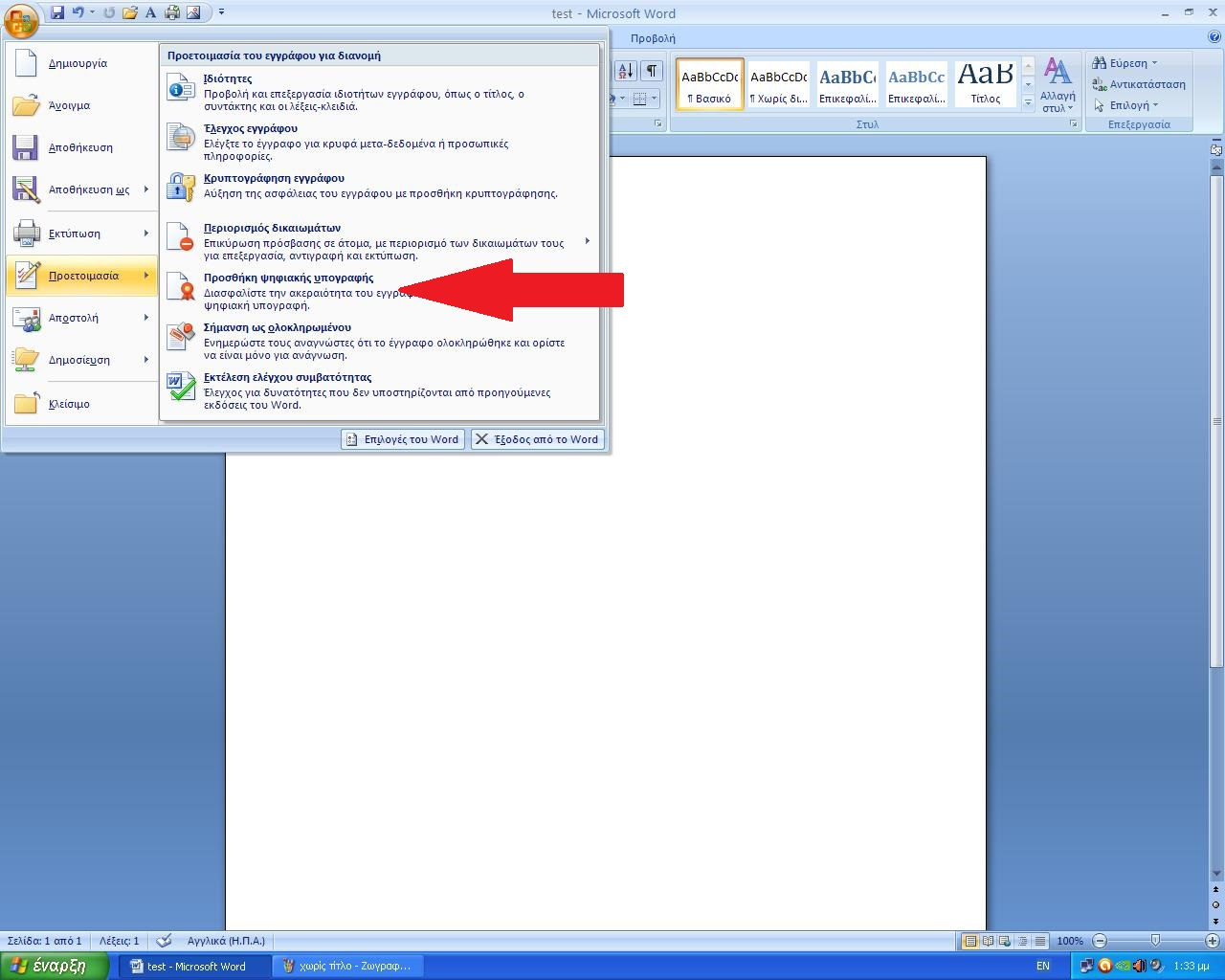Click the Εκτέλεση ελέγχου συμβατότητας icon
This screenshot has height=980, width=1225.
pyautogui.click(x=181, y=387)
